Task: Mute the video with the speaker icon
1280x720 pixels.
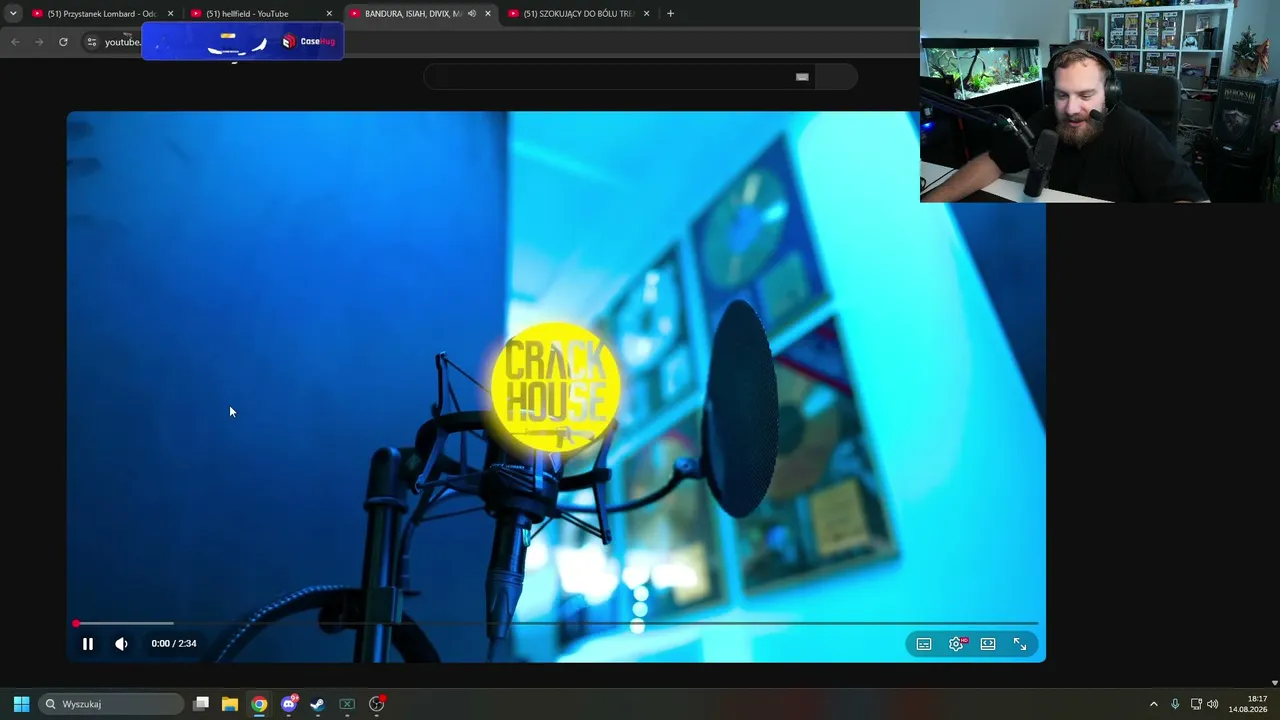Action: coord(121,644)
